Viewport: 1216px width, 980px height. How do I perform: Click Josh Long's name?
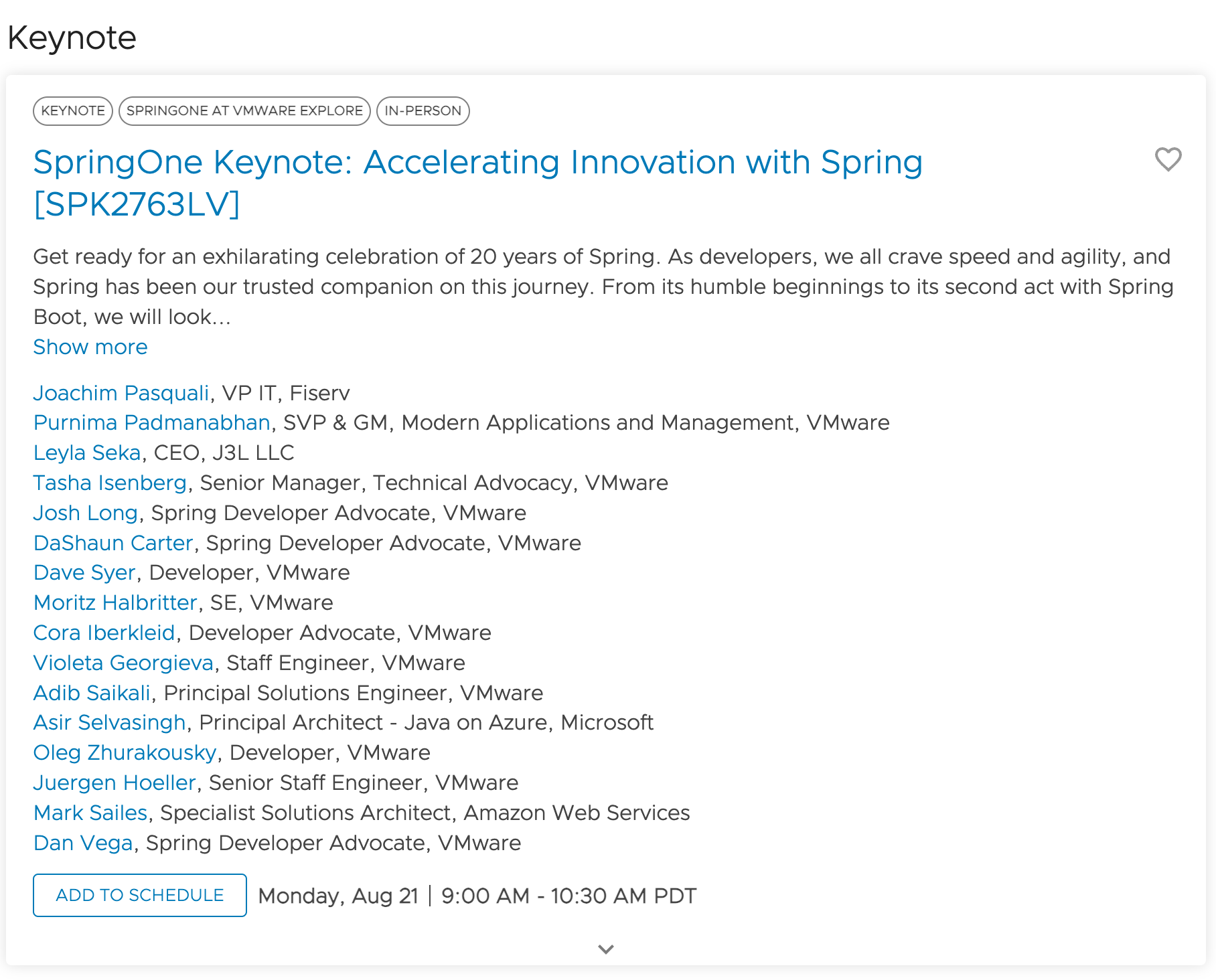click(85, 513)
